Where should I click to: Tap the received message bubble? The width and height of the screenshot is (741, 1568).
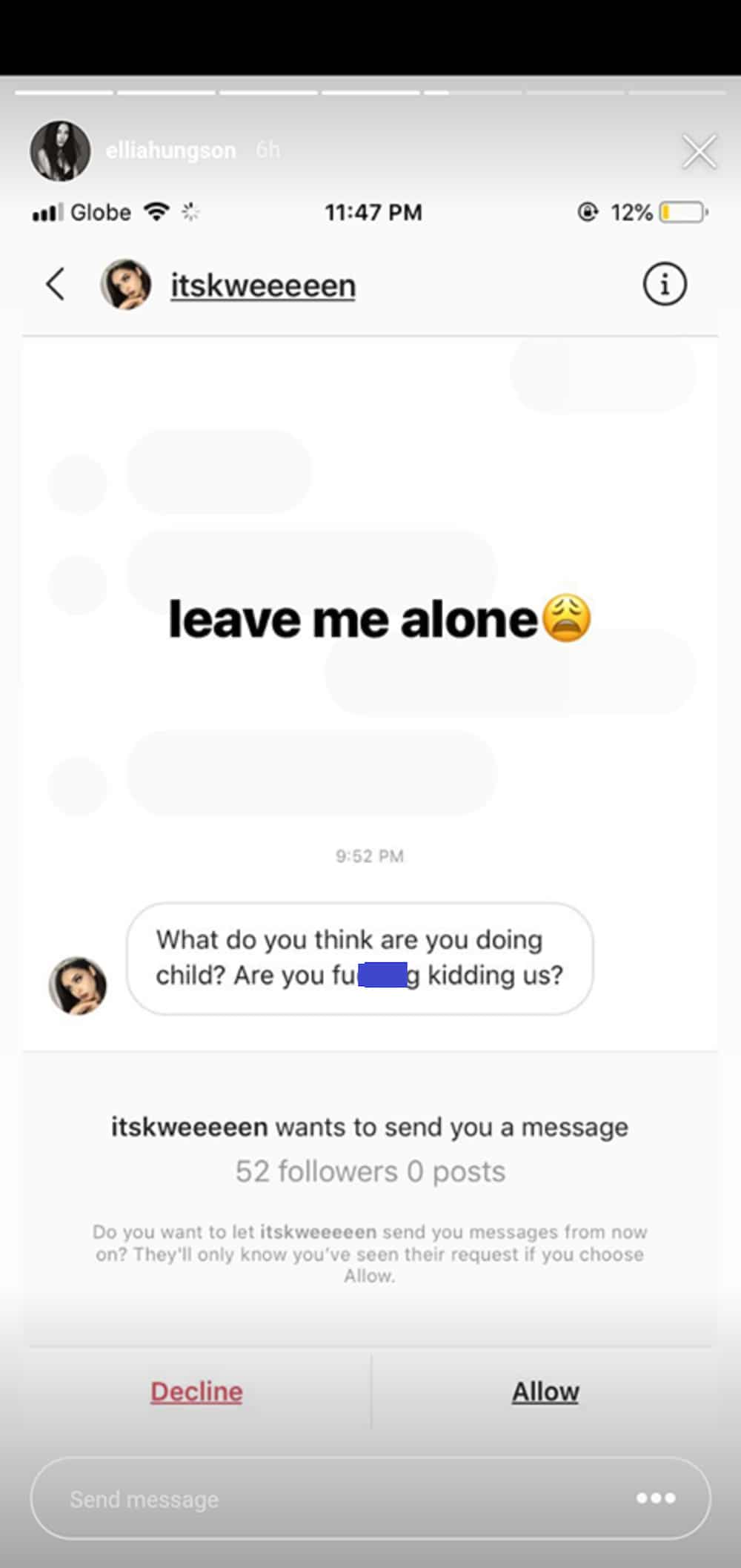point(359,958)
